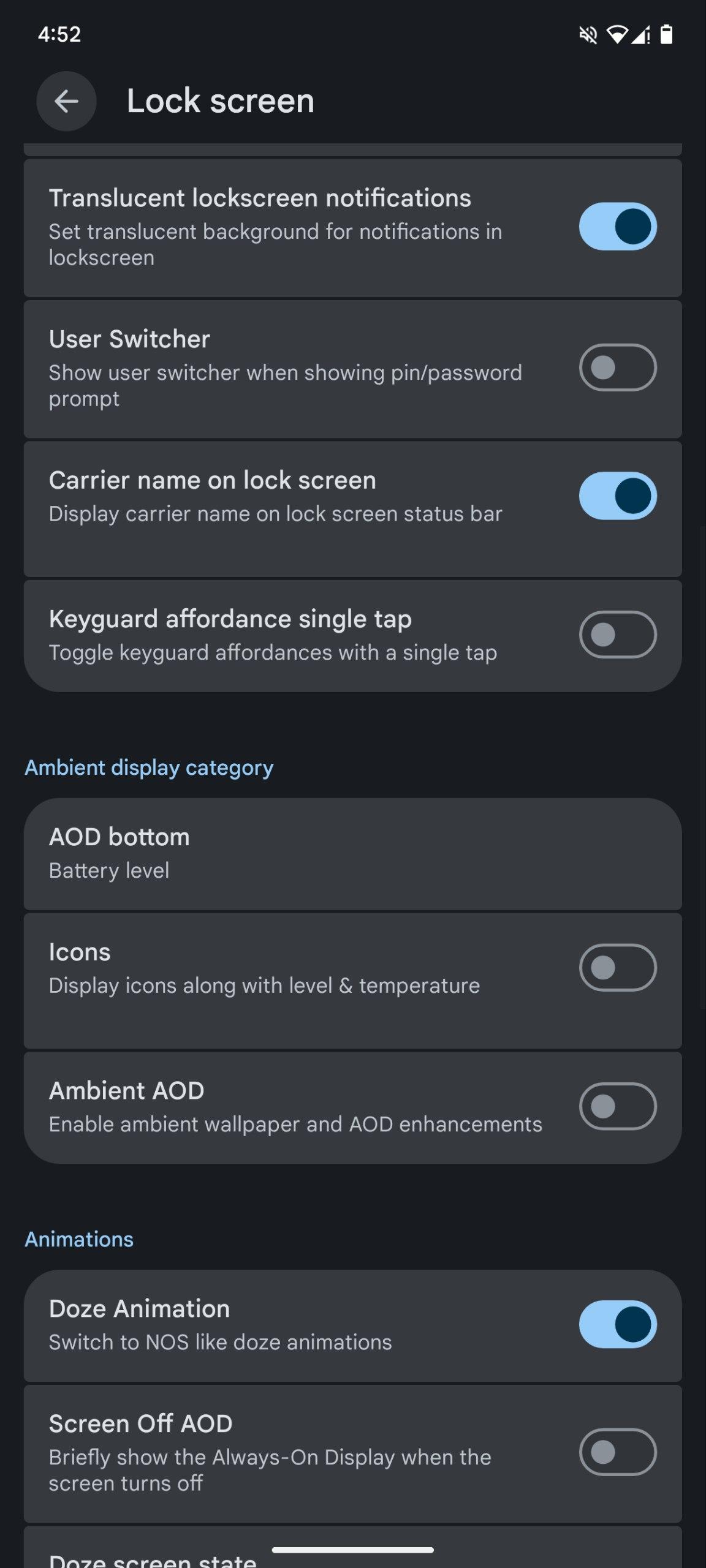Enable the Ambient AOD switch

(618, 1106)
